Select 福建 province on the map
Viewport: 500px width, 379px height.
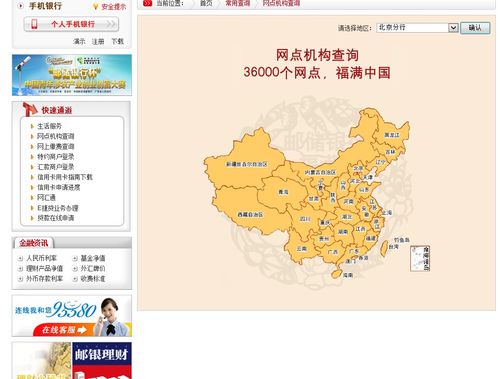point(371,238)
